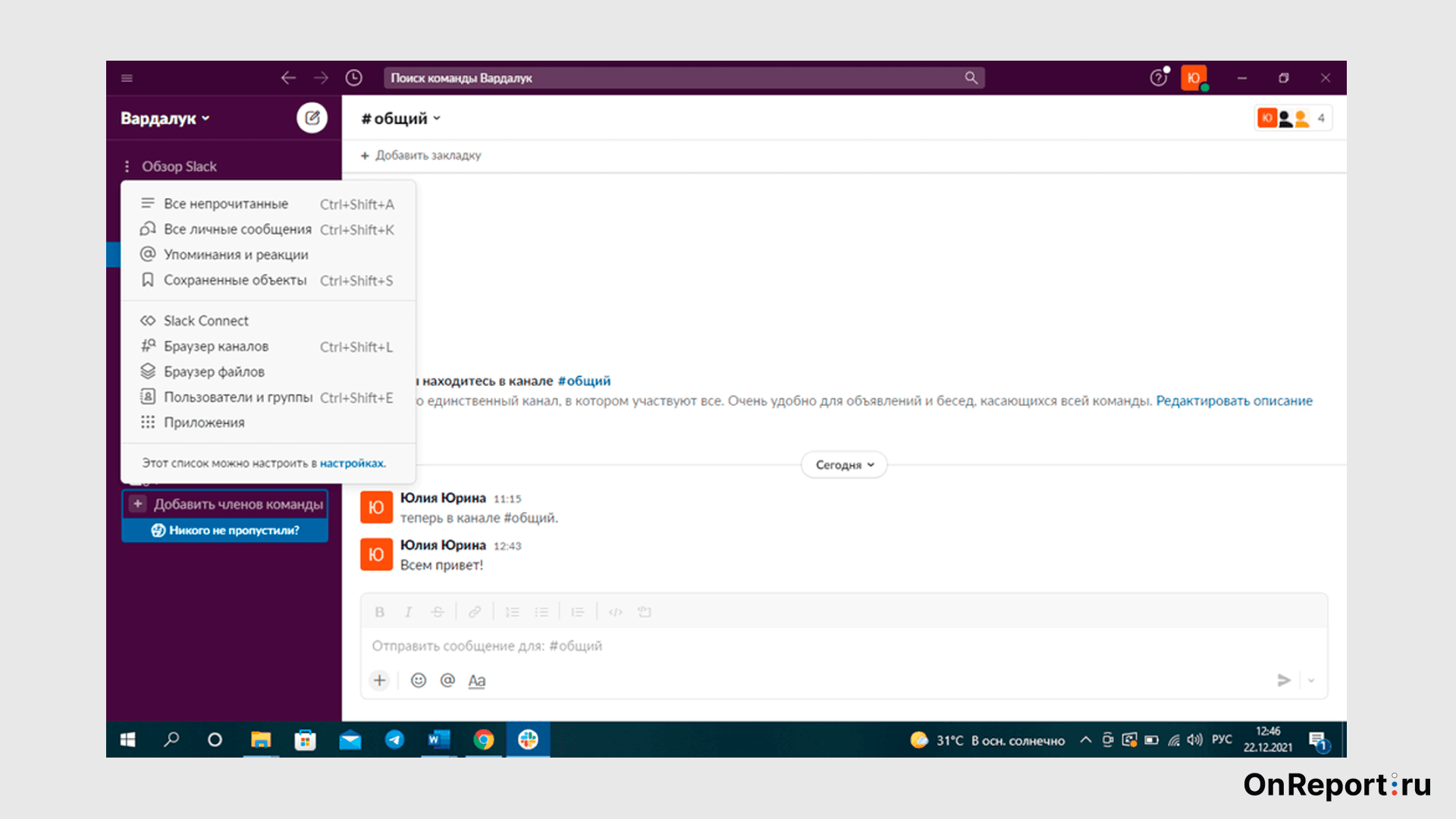Open history clock icon
The image size is (1456, 819).
(x=354, y=78)
